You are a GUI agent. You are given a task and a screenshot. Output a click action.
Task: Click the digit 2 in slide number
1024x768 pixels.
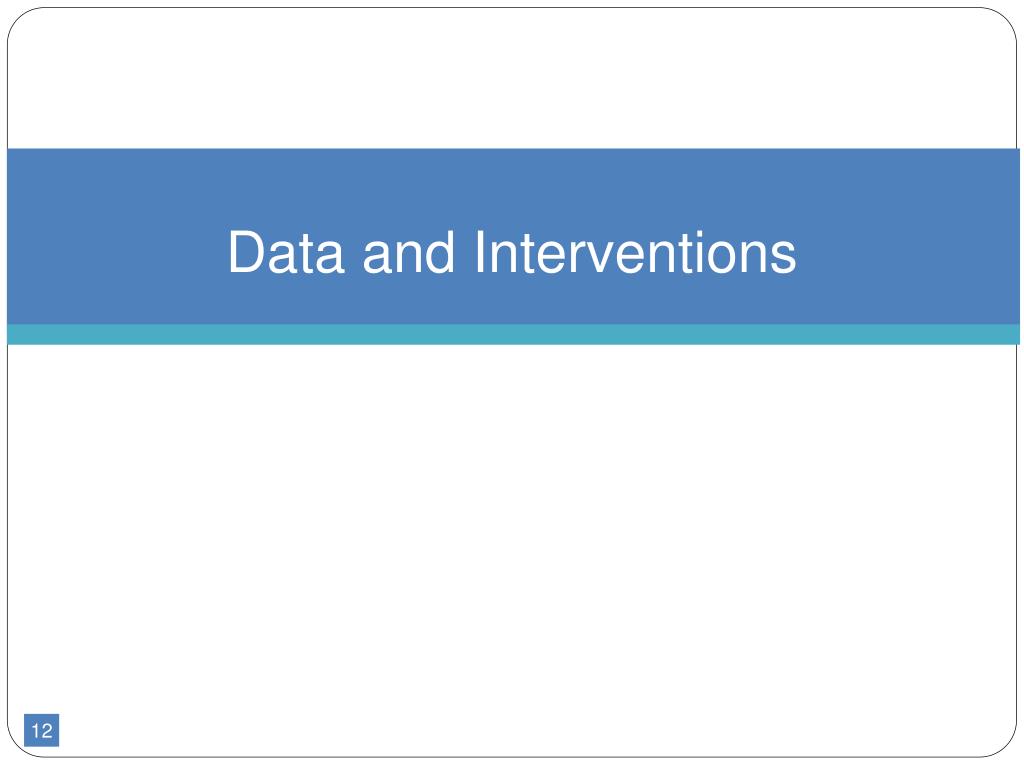(46, 730)
